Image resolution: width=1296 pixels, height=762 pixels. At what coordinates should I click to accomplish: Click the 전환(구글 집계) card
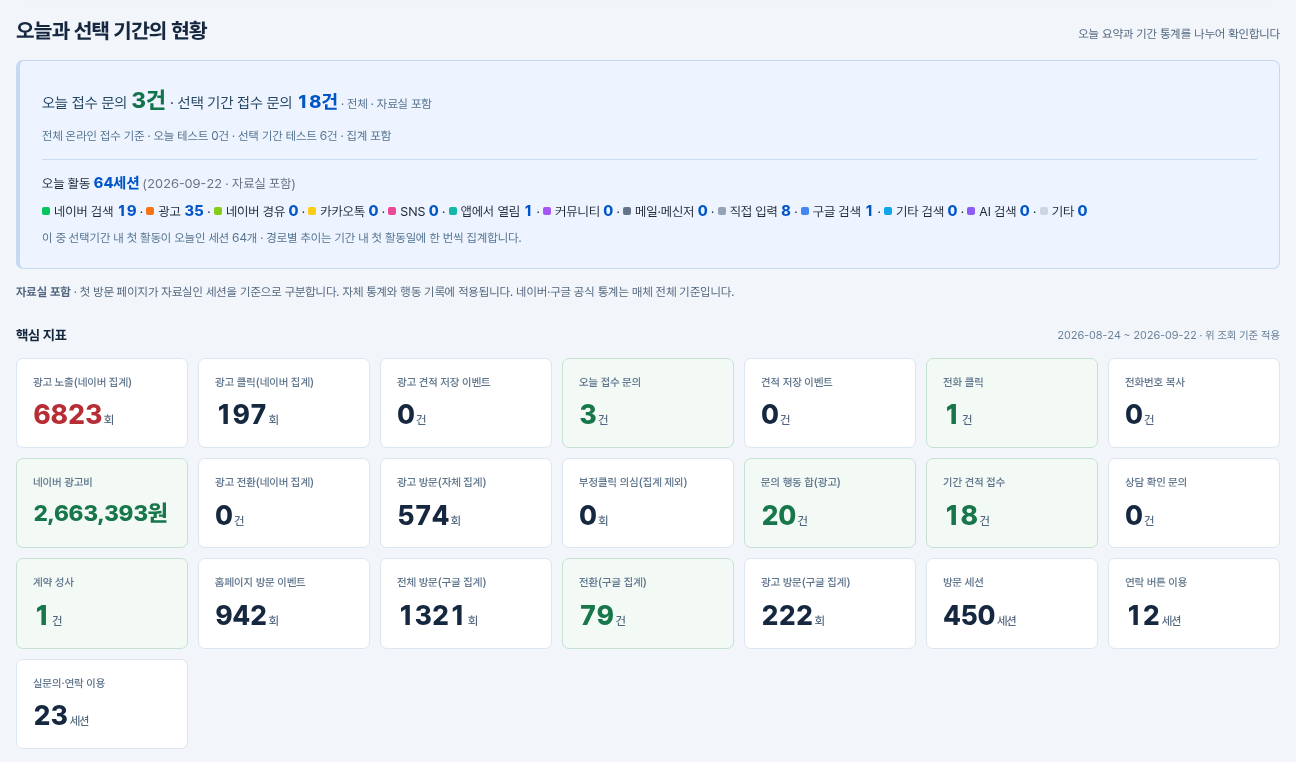(x=648, y=603)
